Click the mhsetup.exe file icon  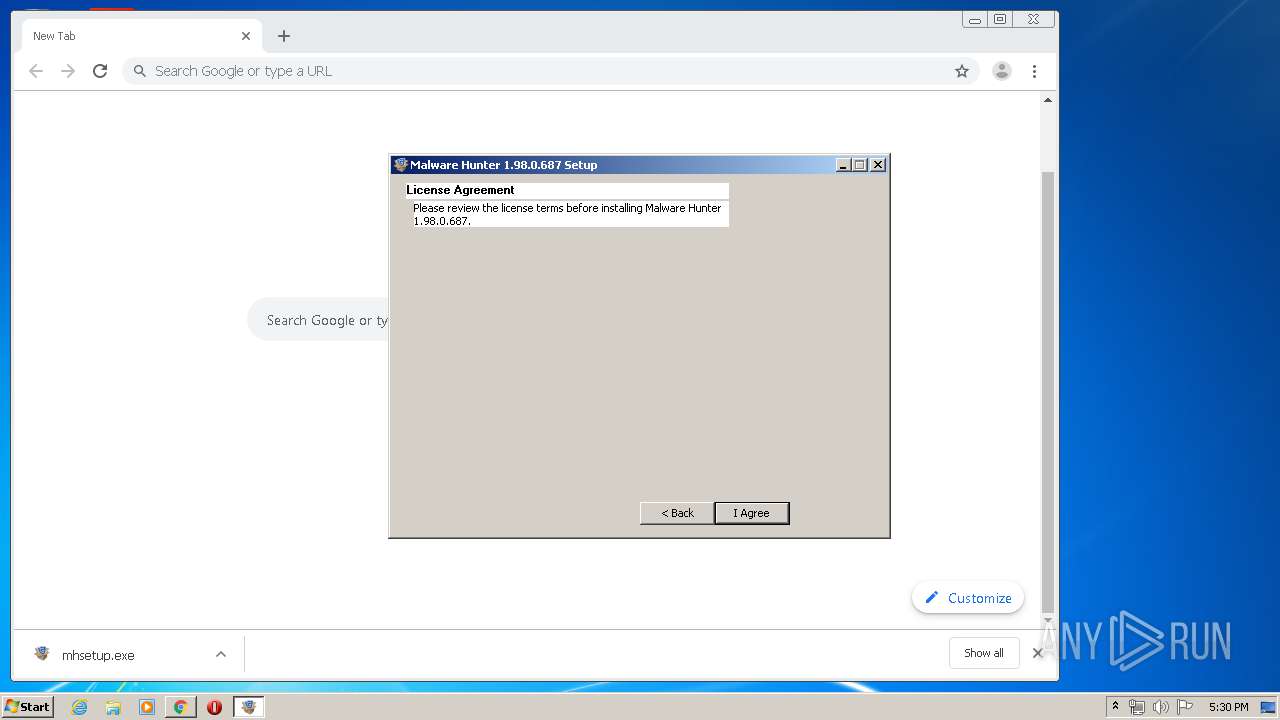tap(42, 654)
